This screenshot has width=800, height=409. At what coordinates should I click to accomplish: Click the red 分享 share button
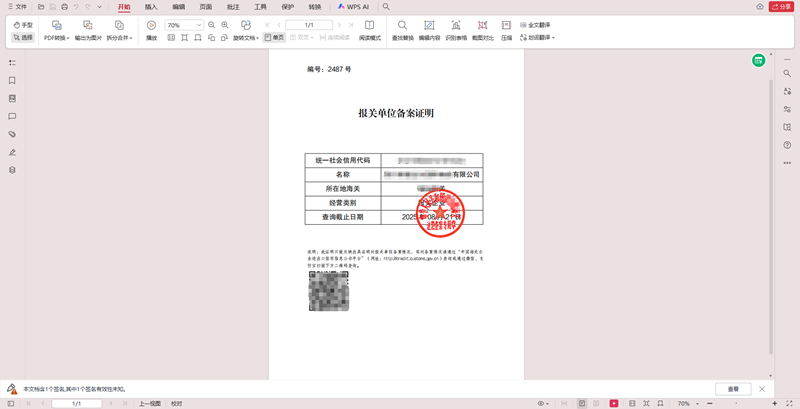click(781, 6)
